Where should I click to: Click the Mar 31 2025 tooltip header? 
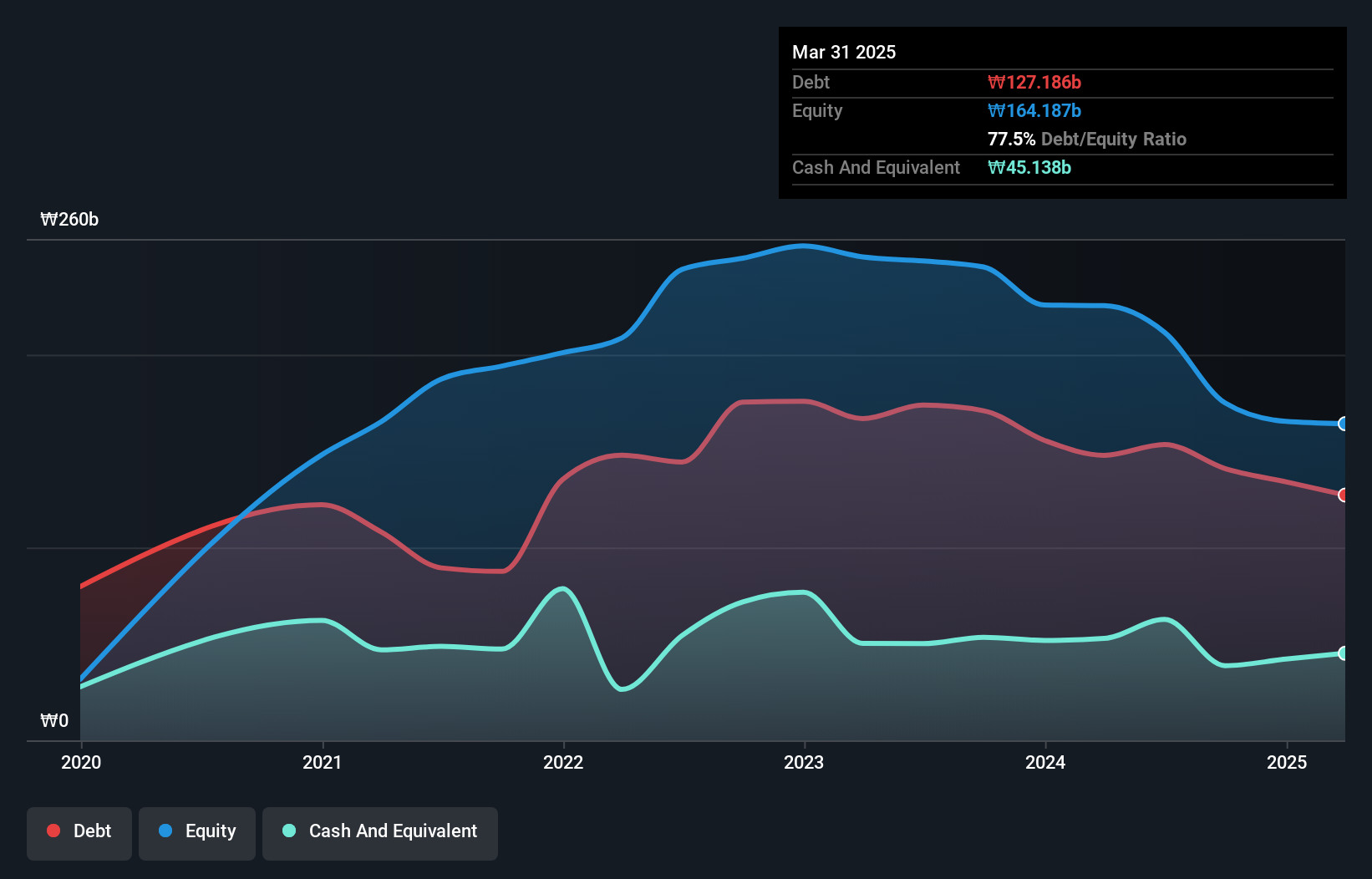click(844, 52)
